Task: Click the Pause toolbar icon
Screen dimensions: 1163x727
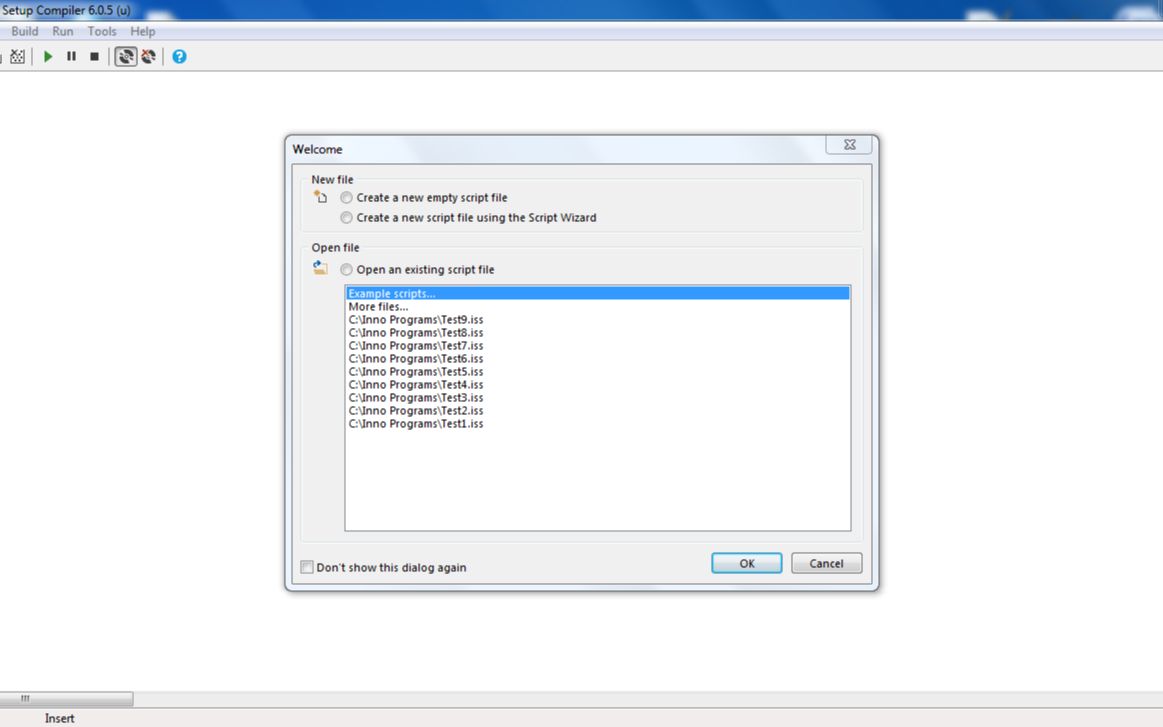Action: (70, 56)
